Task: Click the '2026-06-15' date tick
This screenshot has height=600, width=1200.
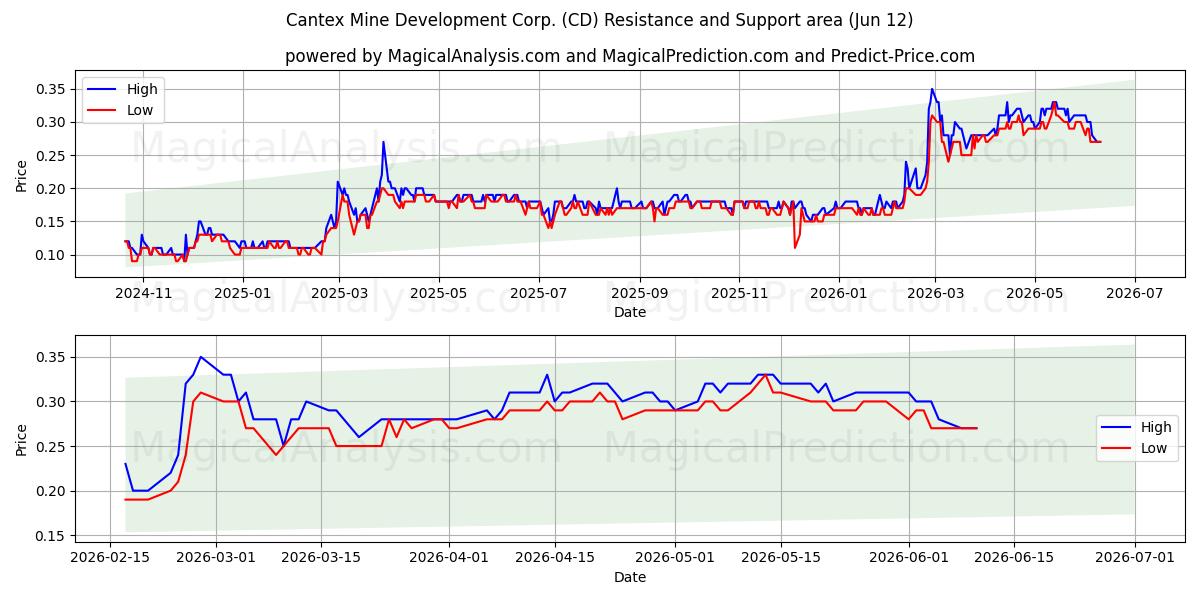Action: point(1014,558)
